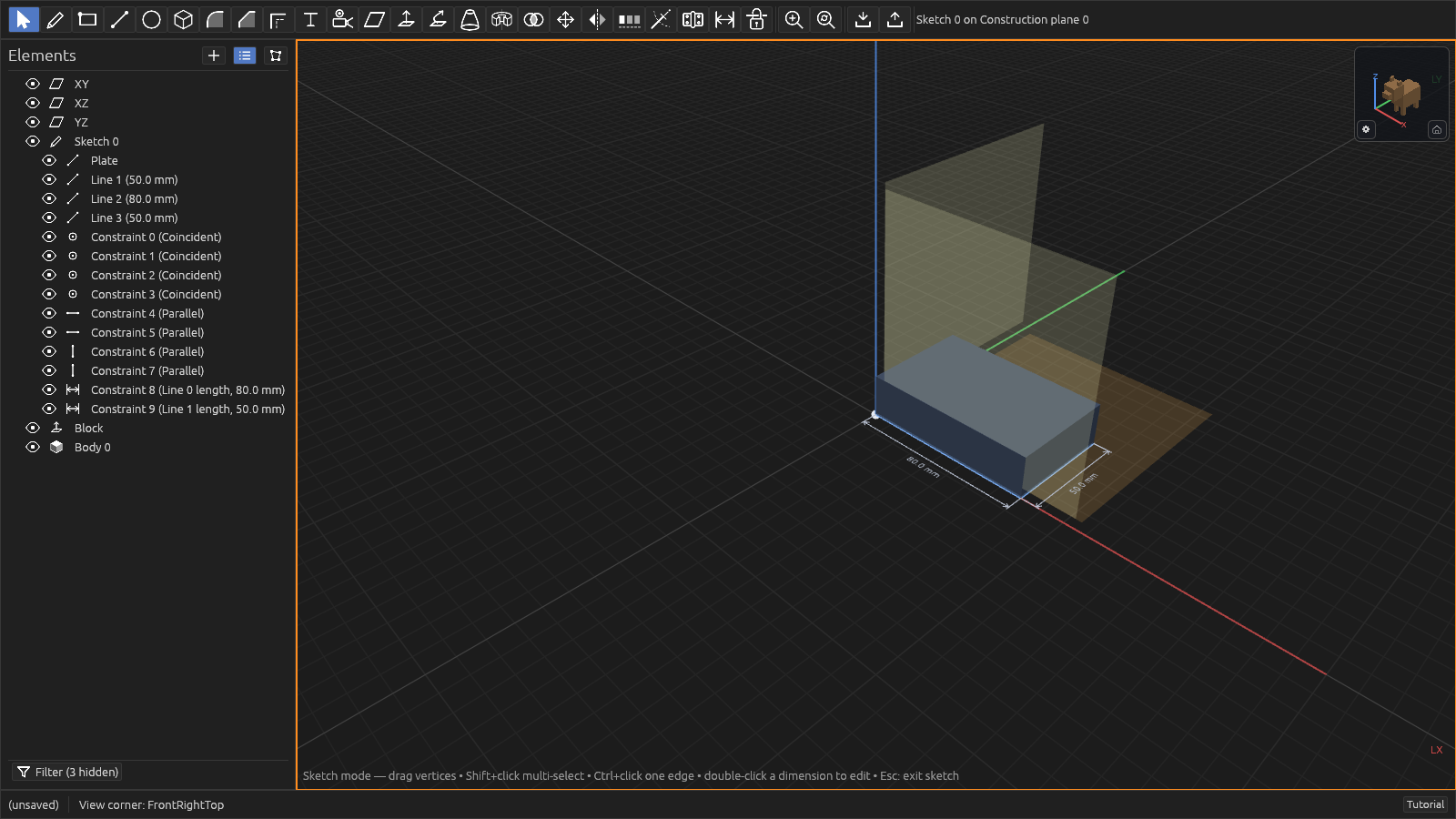Pick the line drawing tool

(119, 19)
